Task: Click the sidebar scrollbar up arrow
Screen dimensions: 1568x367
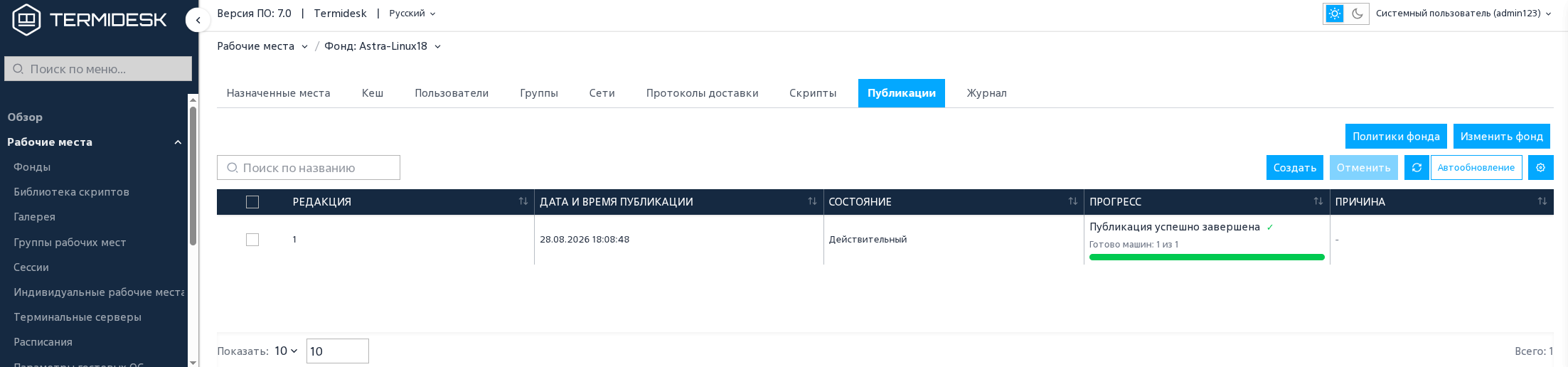Action: coord(193,100)
